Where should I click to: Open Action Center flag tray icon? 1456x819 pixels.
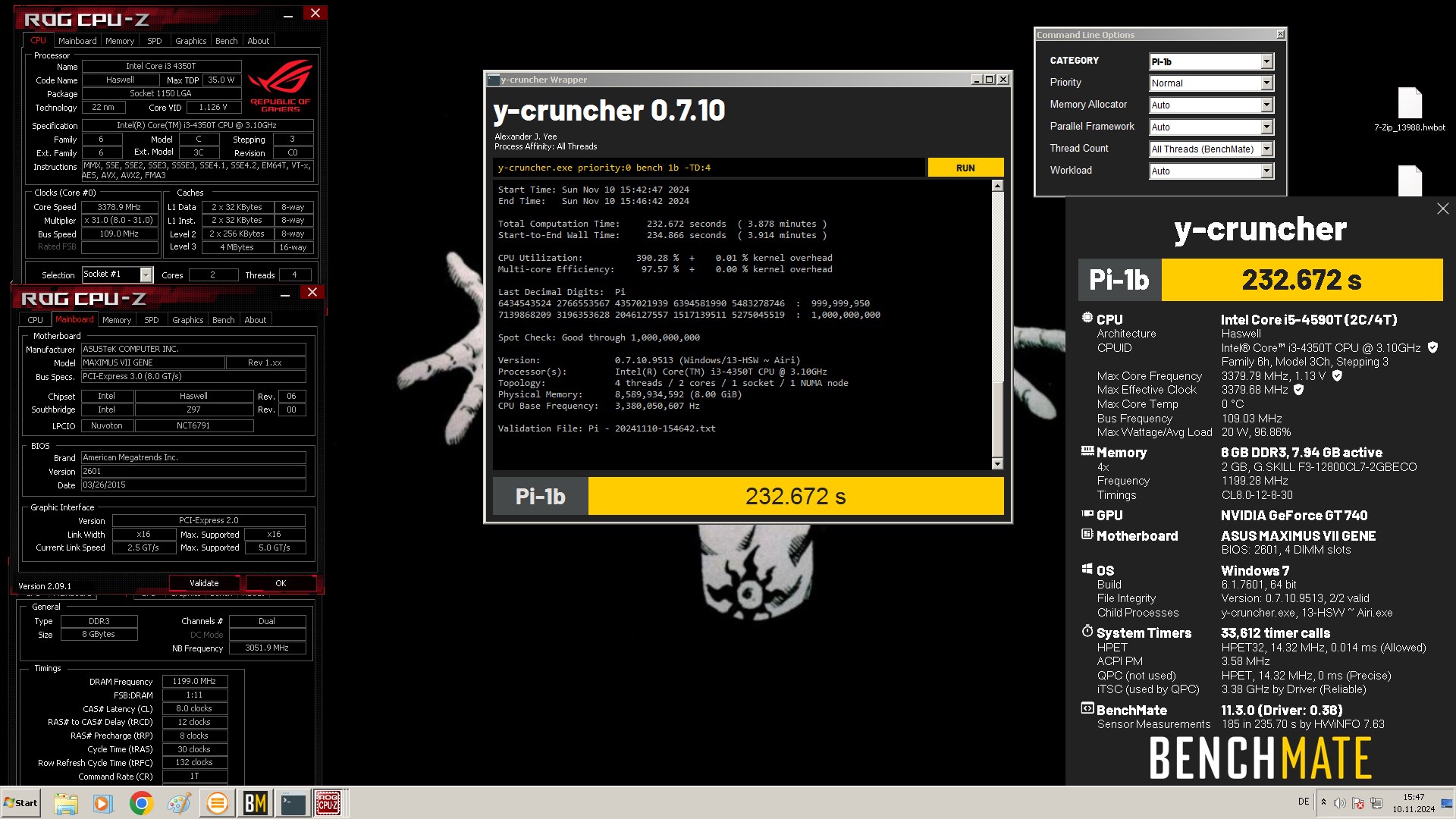[1358, 803]
